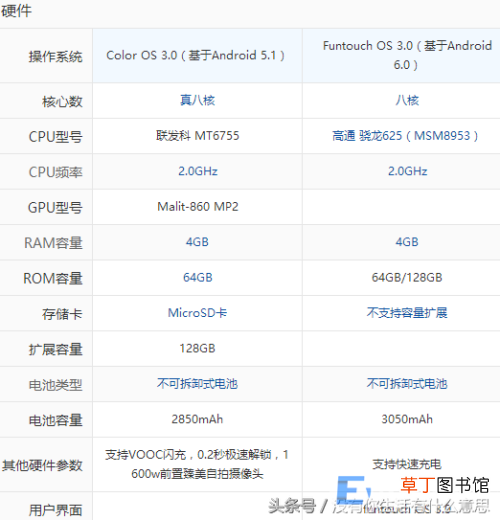Select the 其他硬件参数 row label
This screenshot has height=520, width=500.
(42, 465)
